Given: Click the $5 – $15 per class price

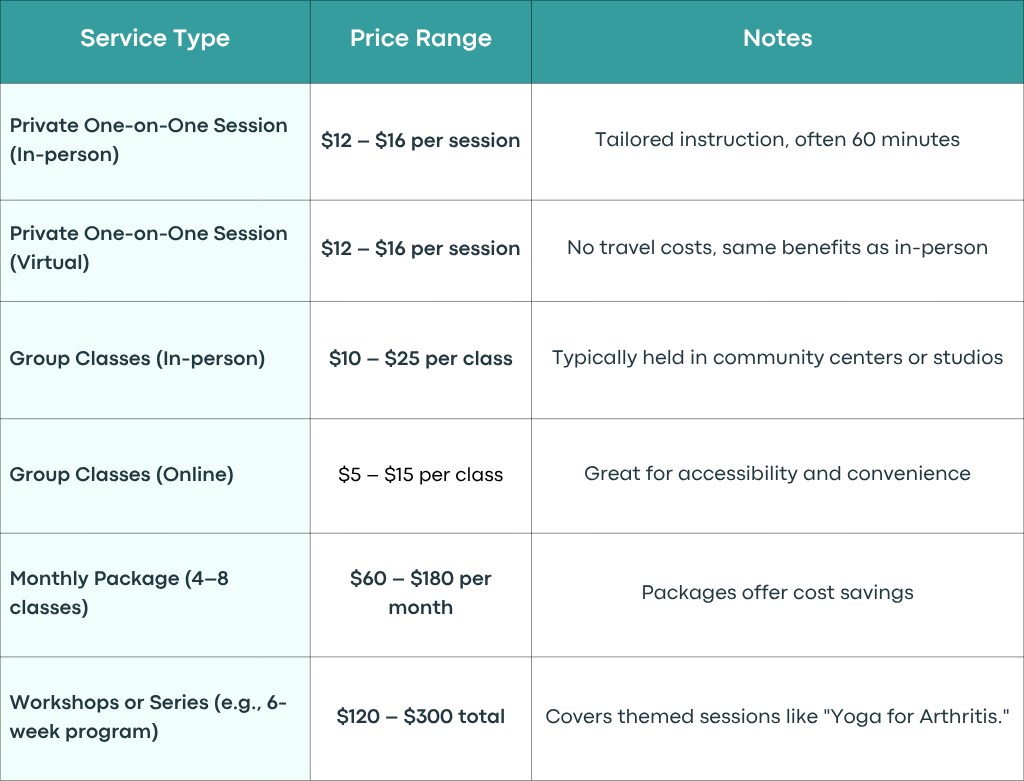Looking at the screenshot, I should tap(421, 475).
